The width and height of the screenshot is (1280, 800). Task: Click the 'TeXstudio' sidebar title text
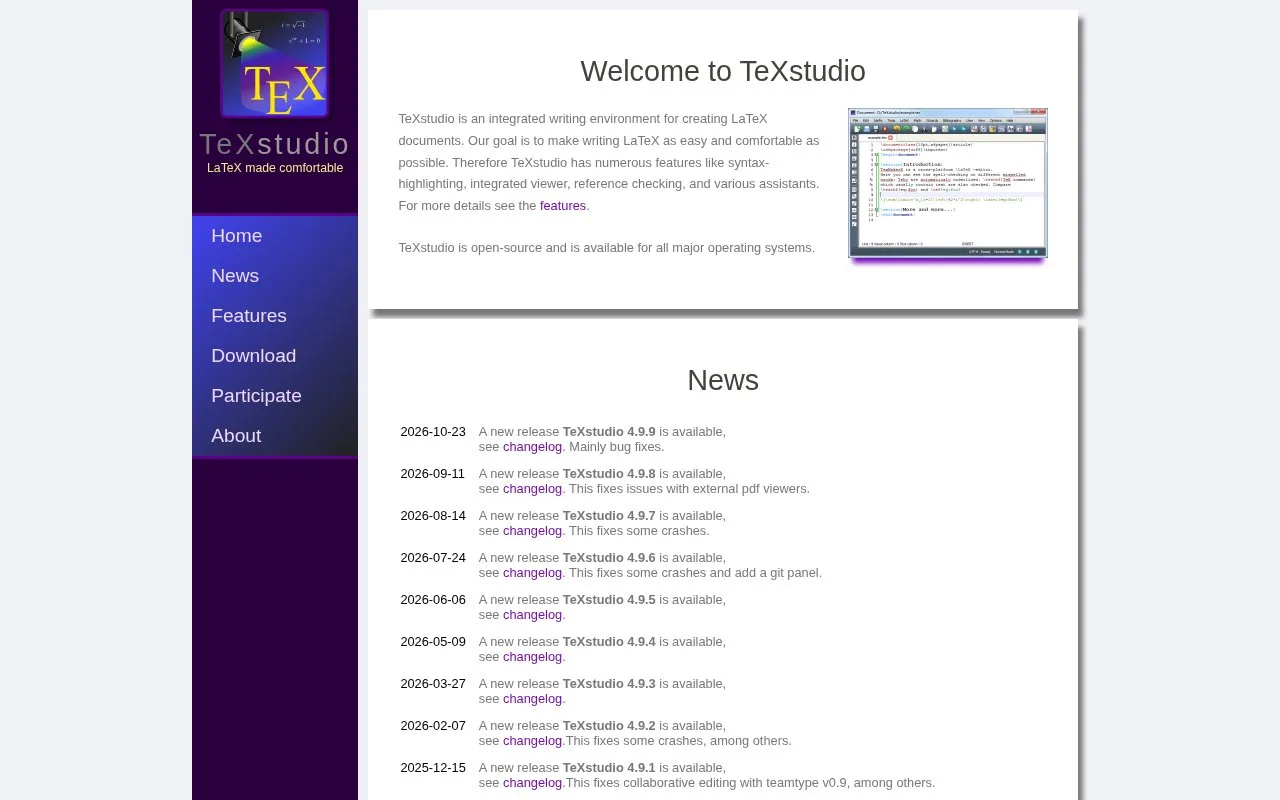click(275, 144)
